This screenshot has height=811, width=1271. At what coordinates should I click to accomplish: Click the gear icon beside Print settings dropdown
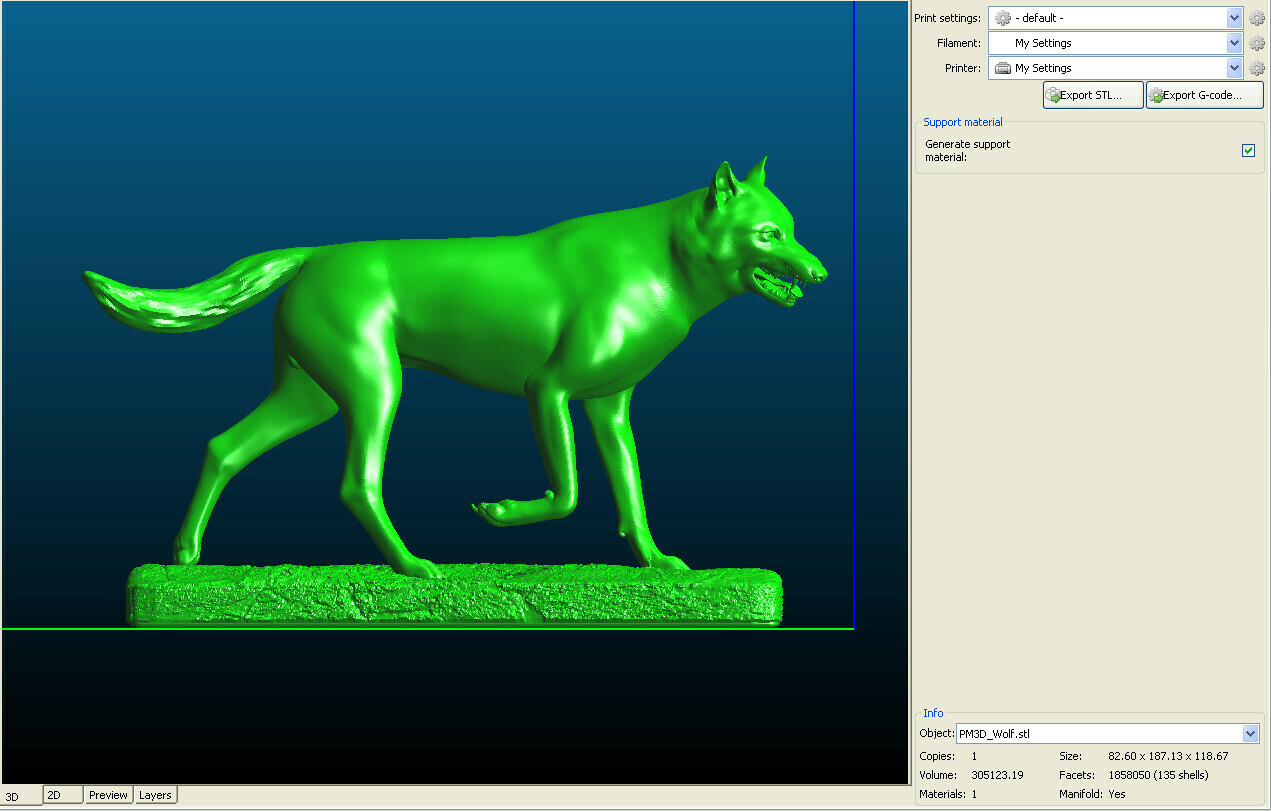(x=1257, y=17)
